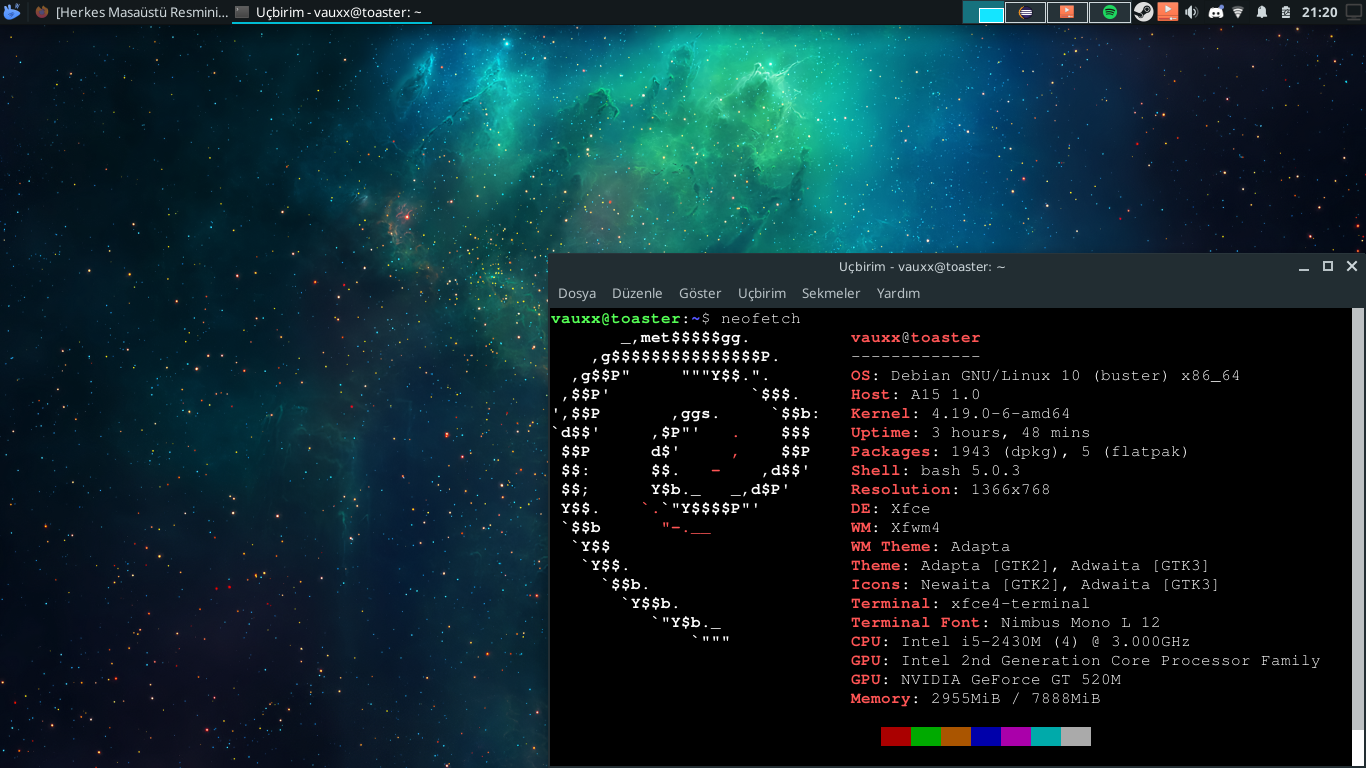Click the Resolution value '1366x768'
The image size is (1366, 768).
tap(1011, 490)
